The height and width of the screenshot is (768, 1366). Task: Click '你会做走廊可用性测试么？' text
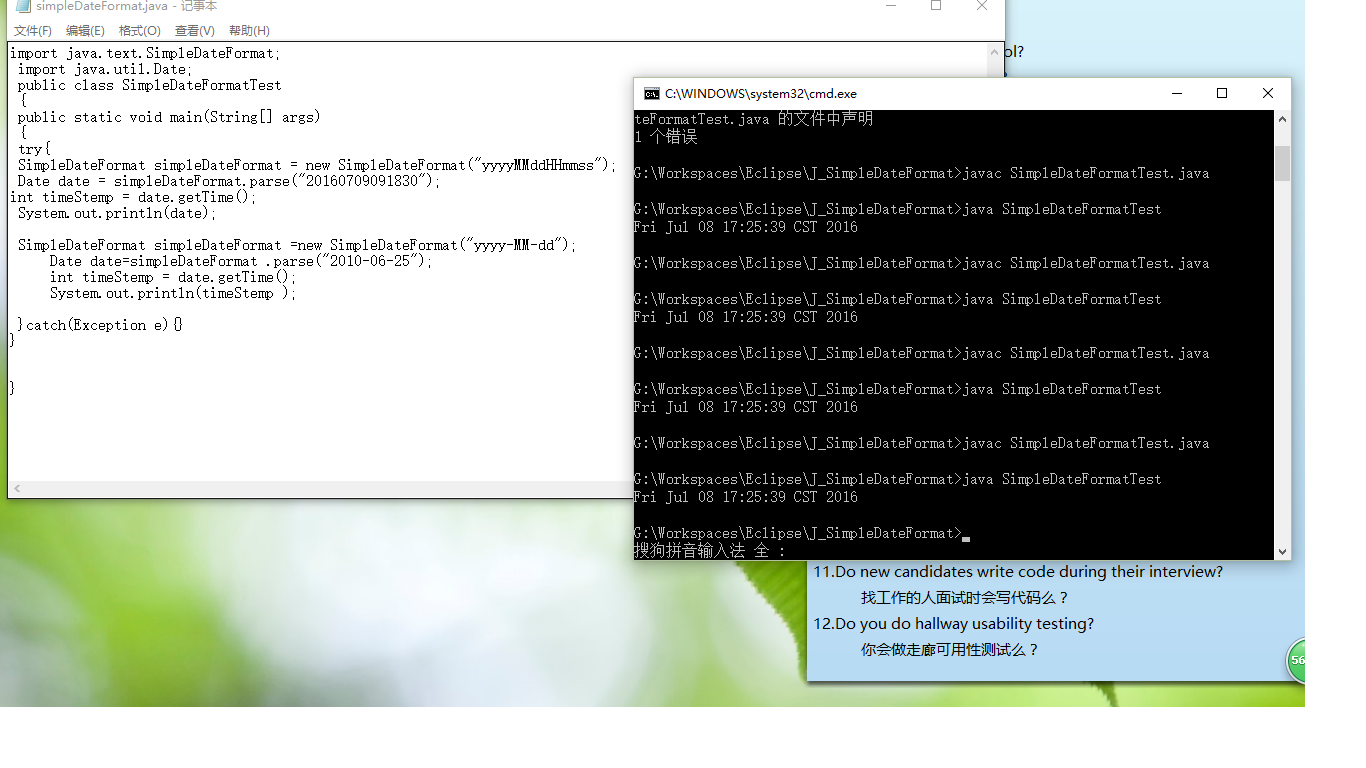(x=951, y=650)
